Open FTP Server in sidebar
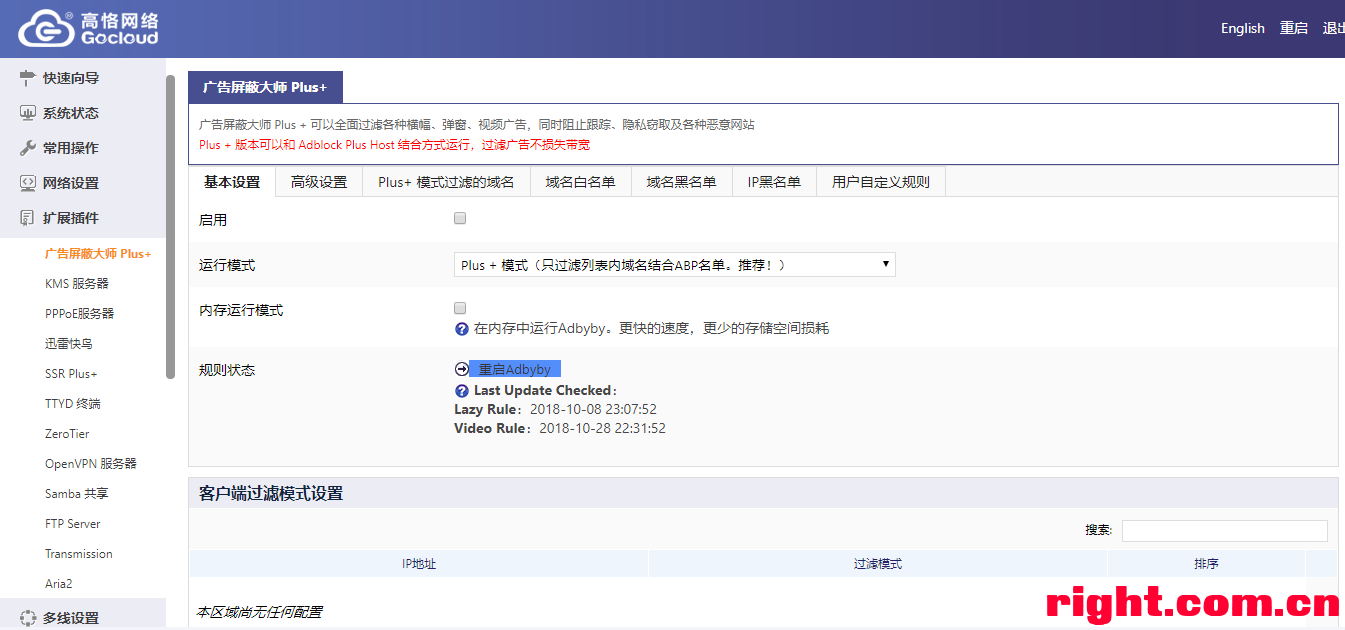 [x=73, y=524]
